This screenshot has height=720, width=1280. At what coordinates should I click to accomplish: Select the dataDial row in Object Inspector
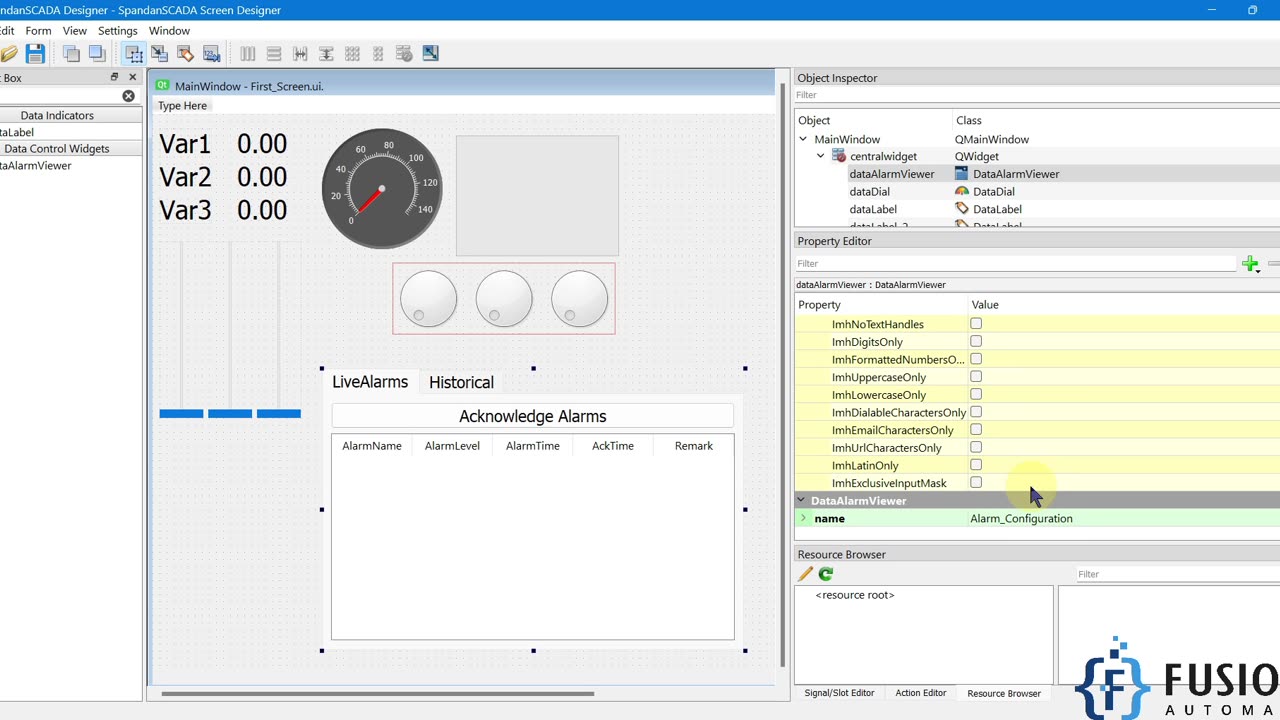(x=1036, y=191)
